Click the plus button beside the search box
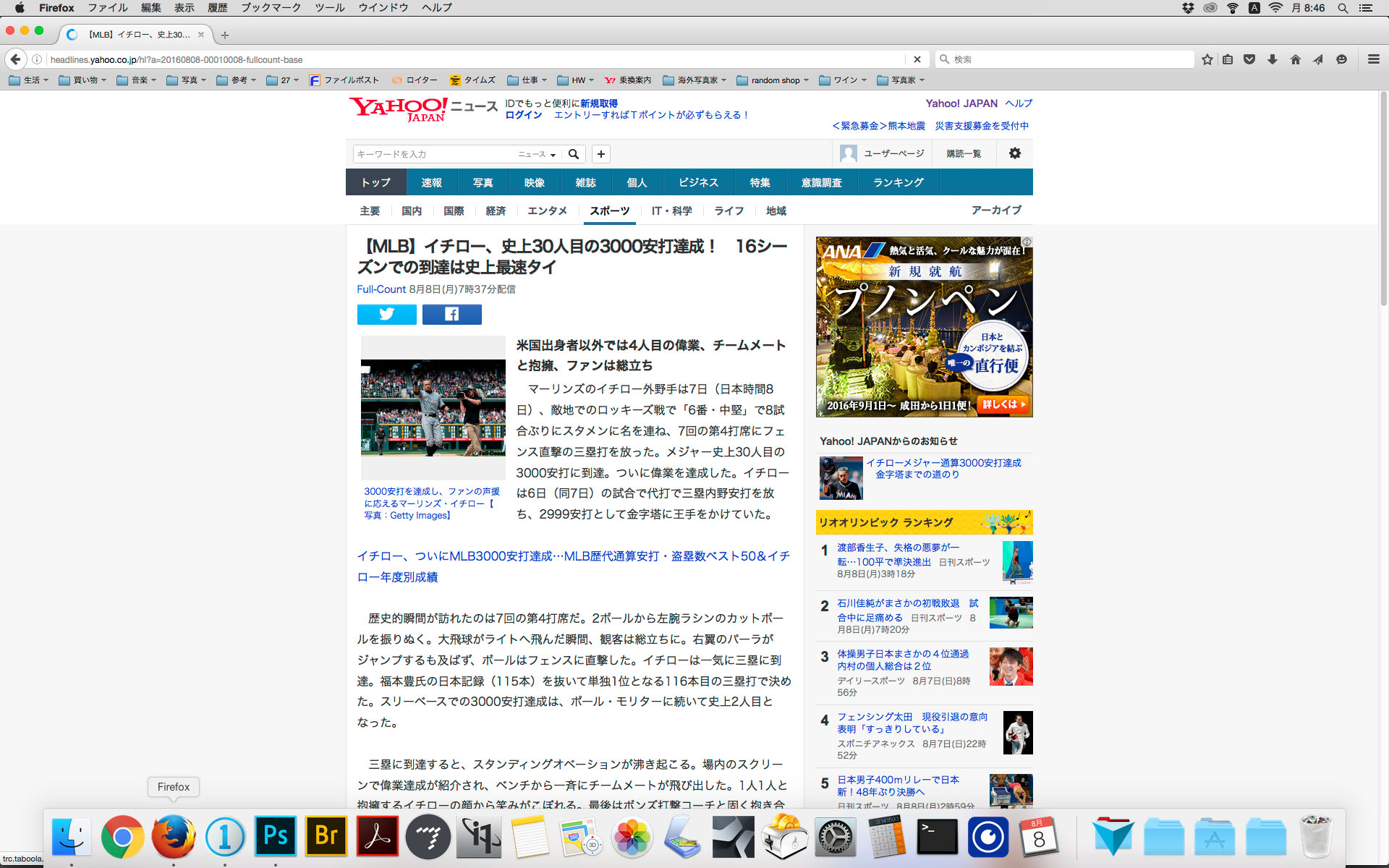This screenshot has width=1389, height=868. coord(600,154)
